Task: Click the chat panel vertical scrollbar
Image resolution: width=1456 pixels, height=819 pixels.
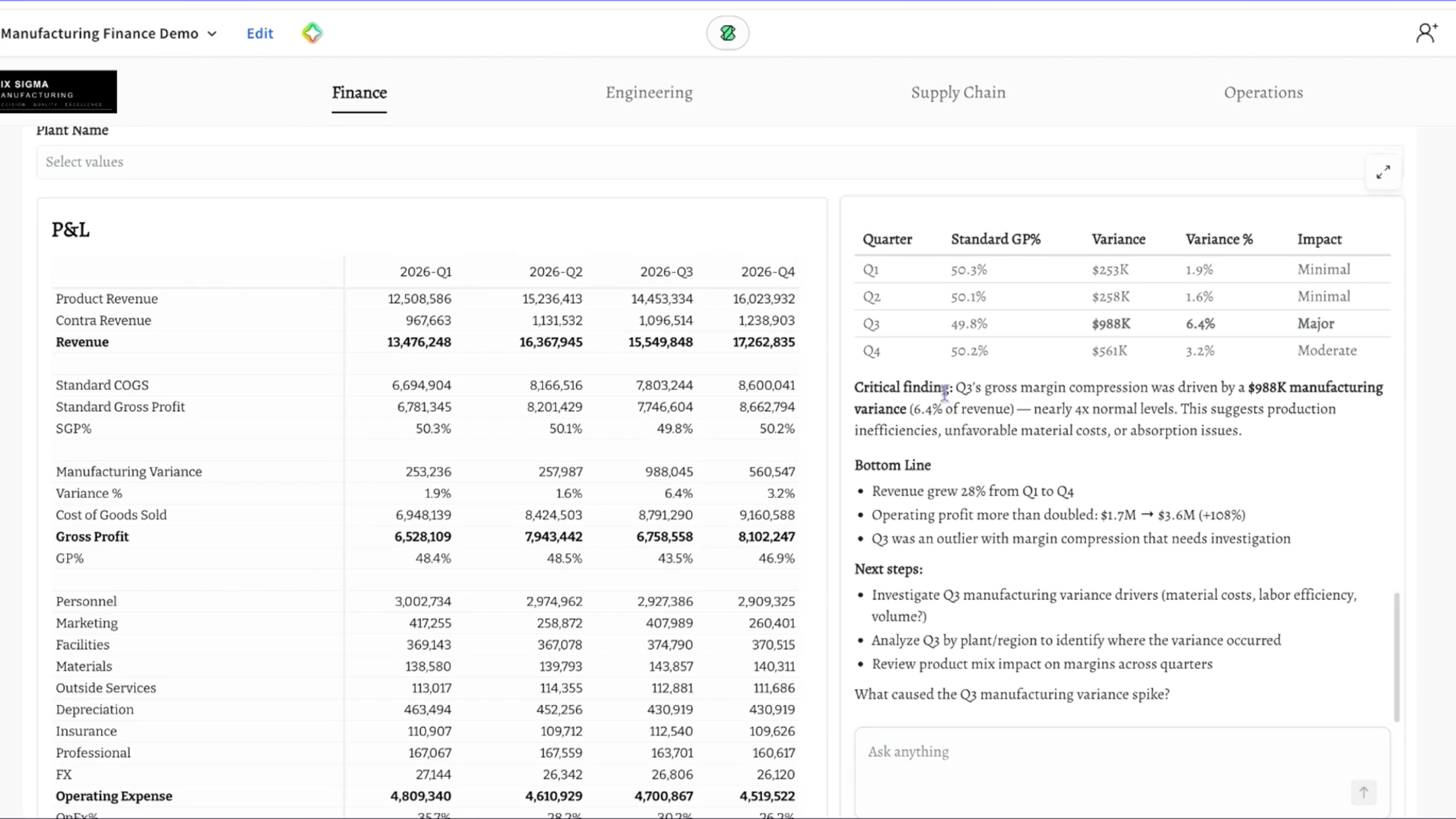Action: tap(1396, 657)
